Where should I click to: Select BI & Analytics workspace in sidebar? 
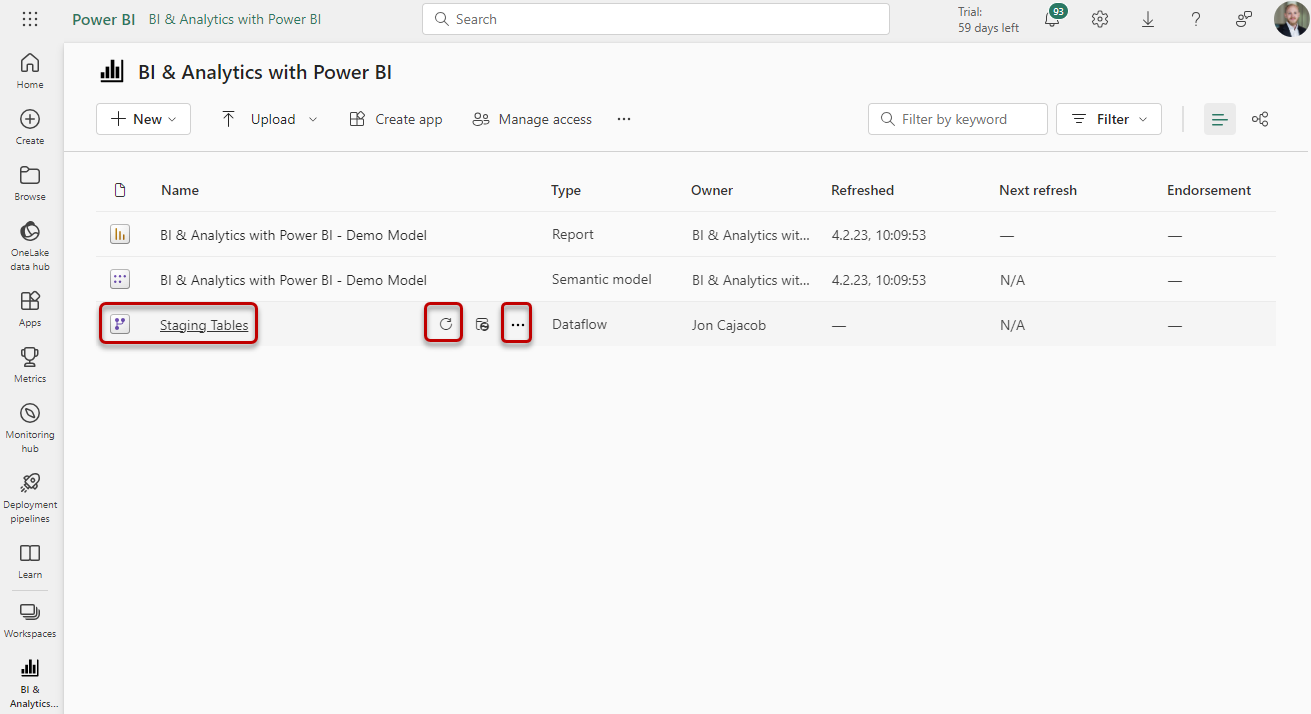(30, 682)
